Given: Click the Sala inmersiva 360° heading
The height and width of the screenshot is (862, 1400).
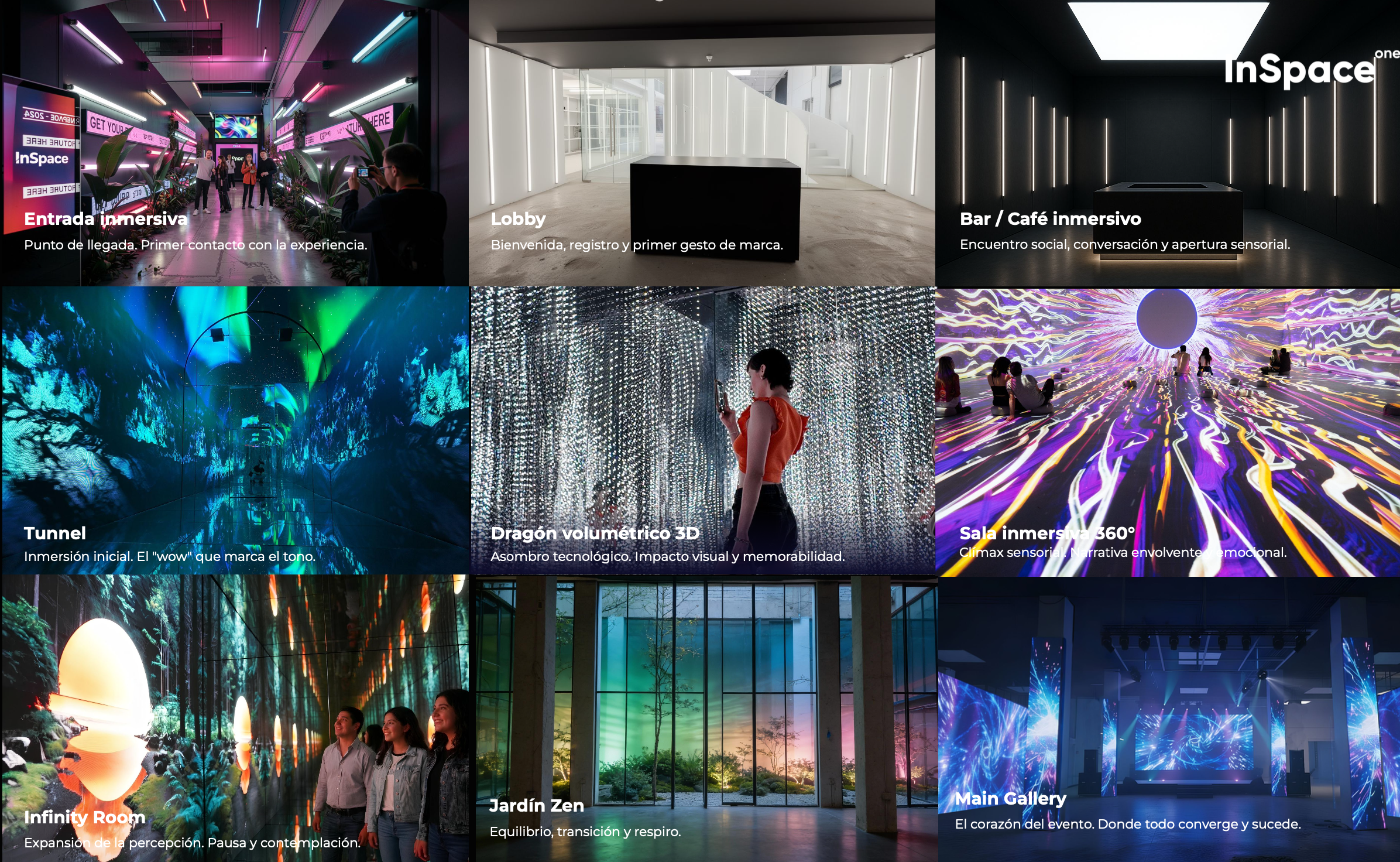Looking at the screenshot, I should click(x=1046, y=533).
